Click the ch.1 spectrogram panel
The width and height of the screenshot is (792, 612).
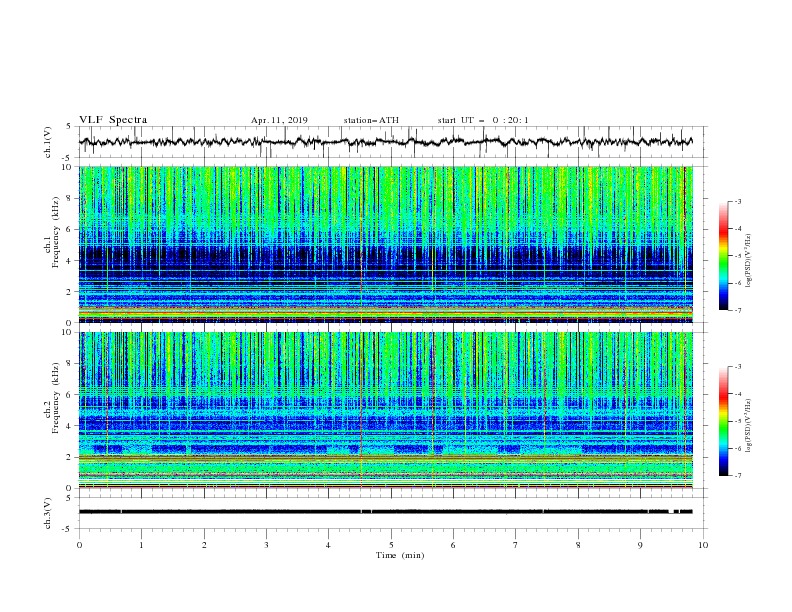[386, 244]
